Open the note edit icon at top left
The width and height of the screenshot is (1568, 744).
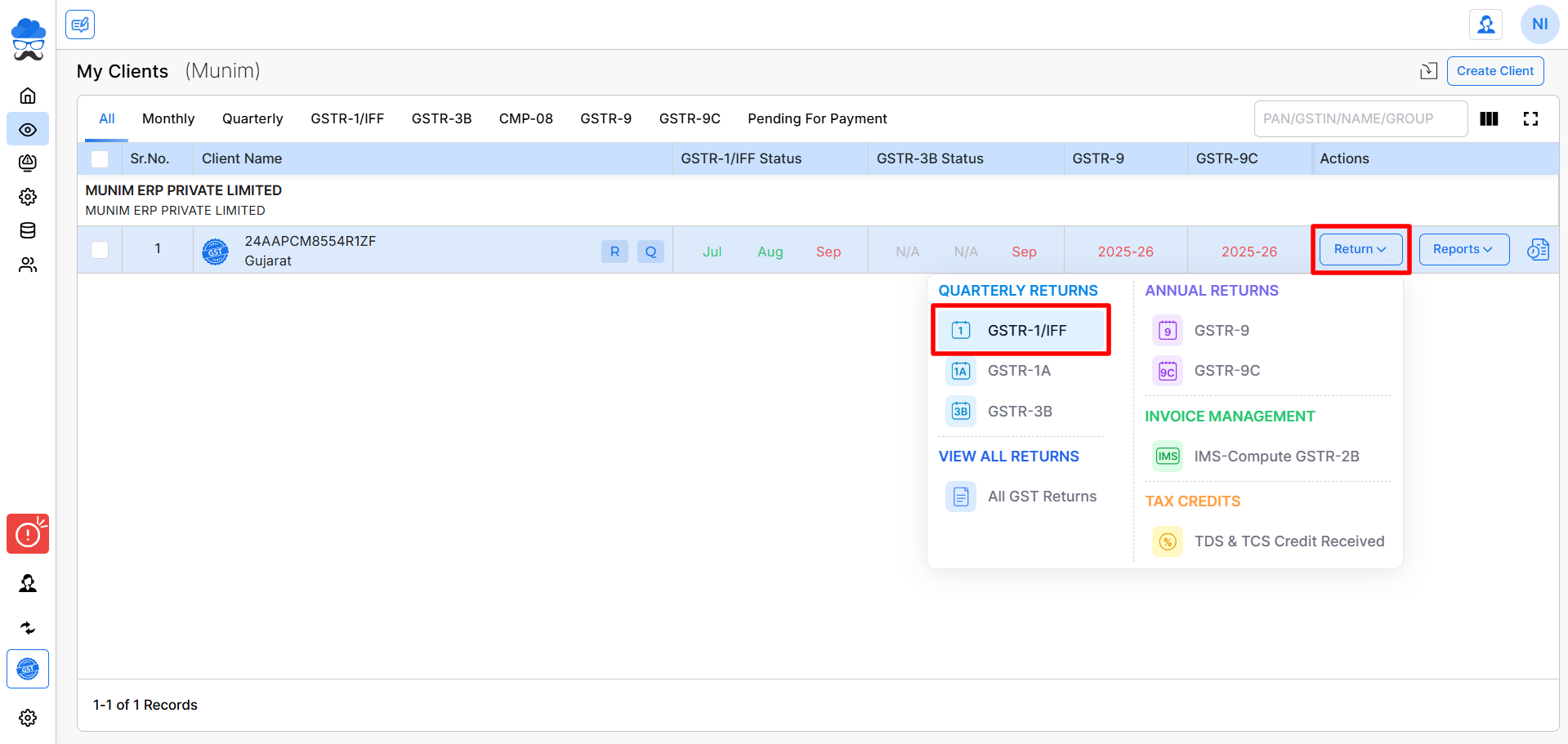80,25
